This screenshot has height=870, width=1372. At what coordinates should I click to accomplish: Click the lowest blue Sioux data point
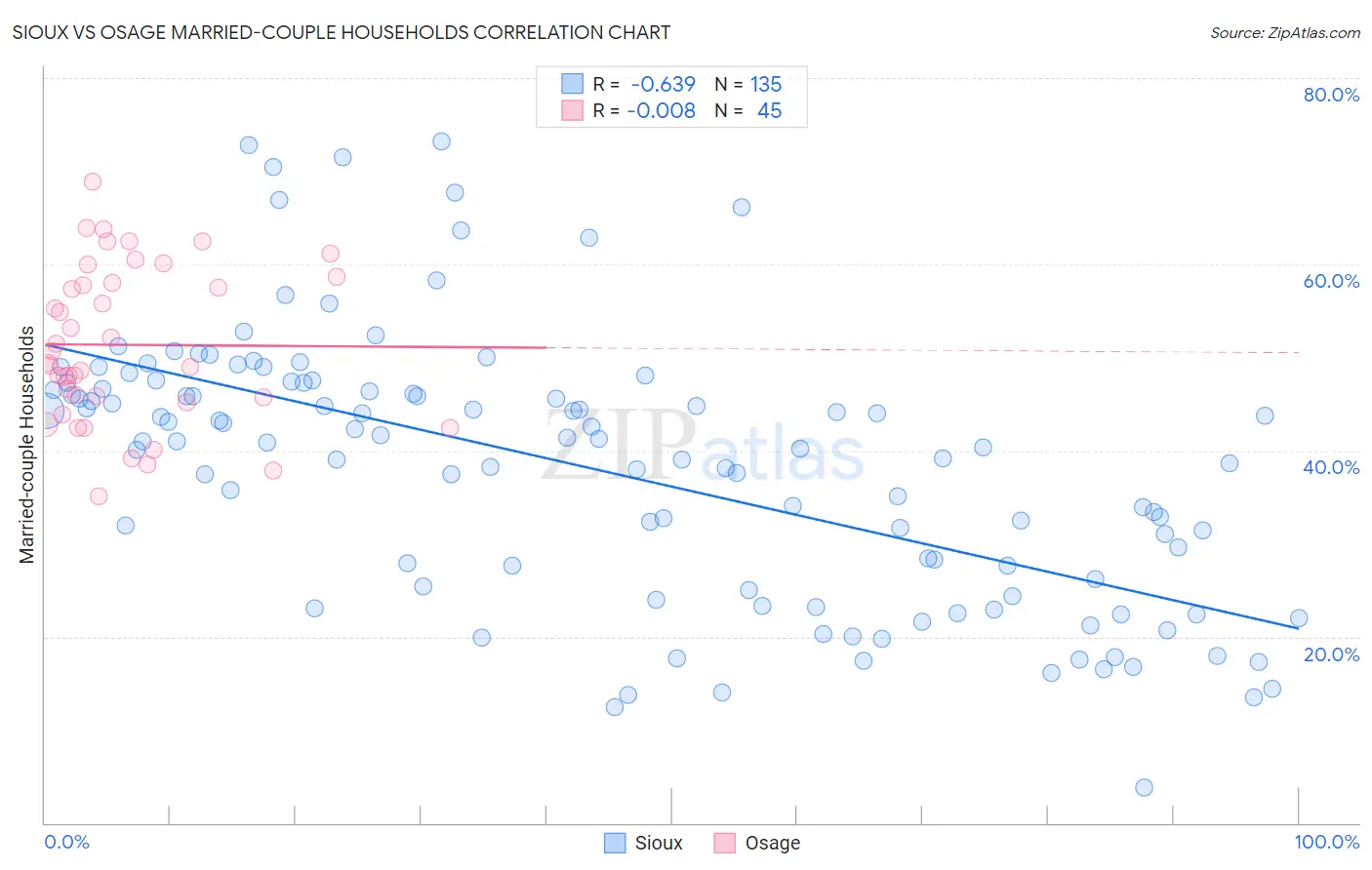1144,787
